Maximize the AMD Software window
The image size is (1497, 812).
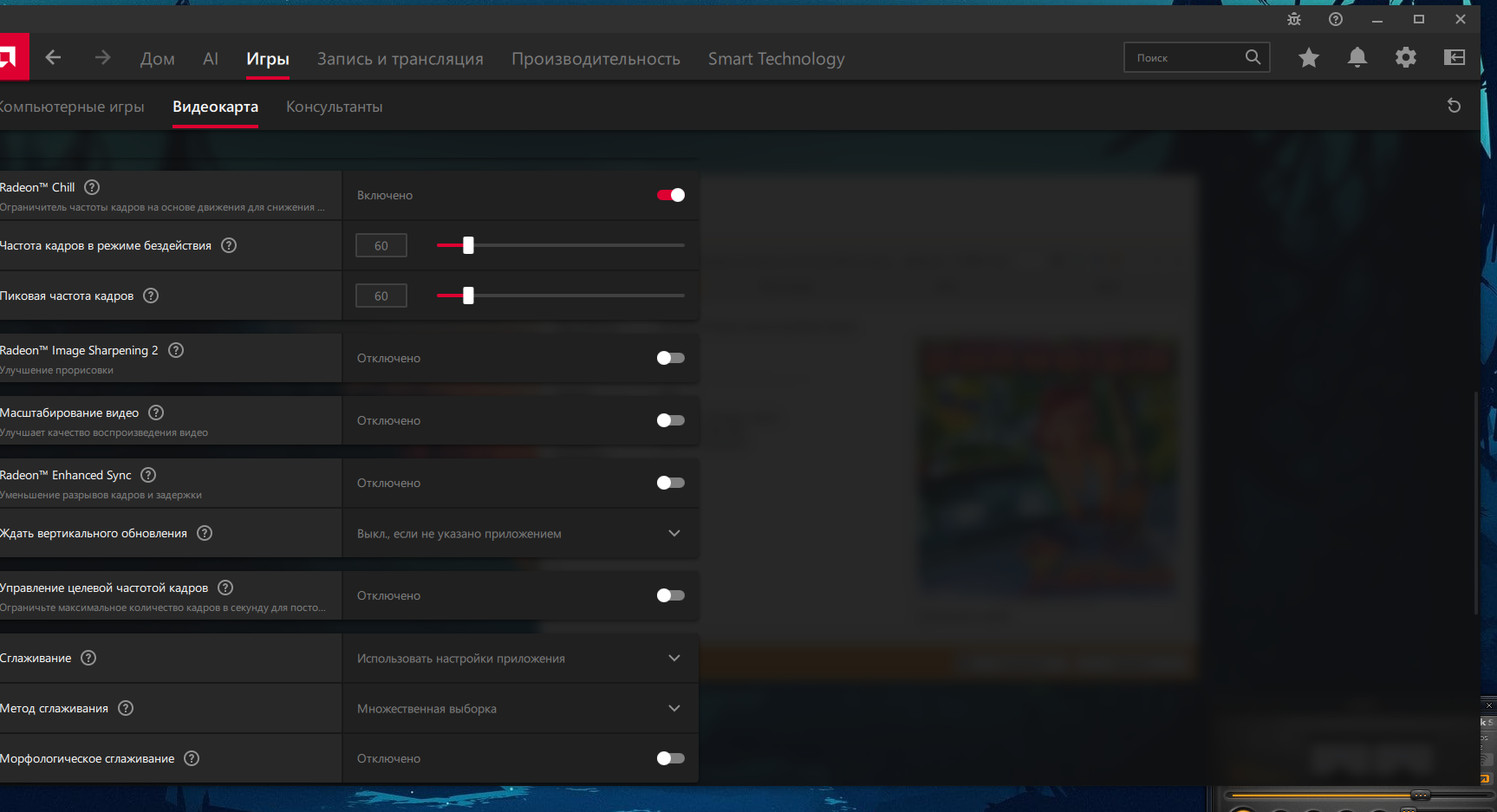point(1419,19)
